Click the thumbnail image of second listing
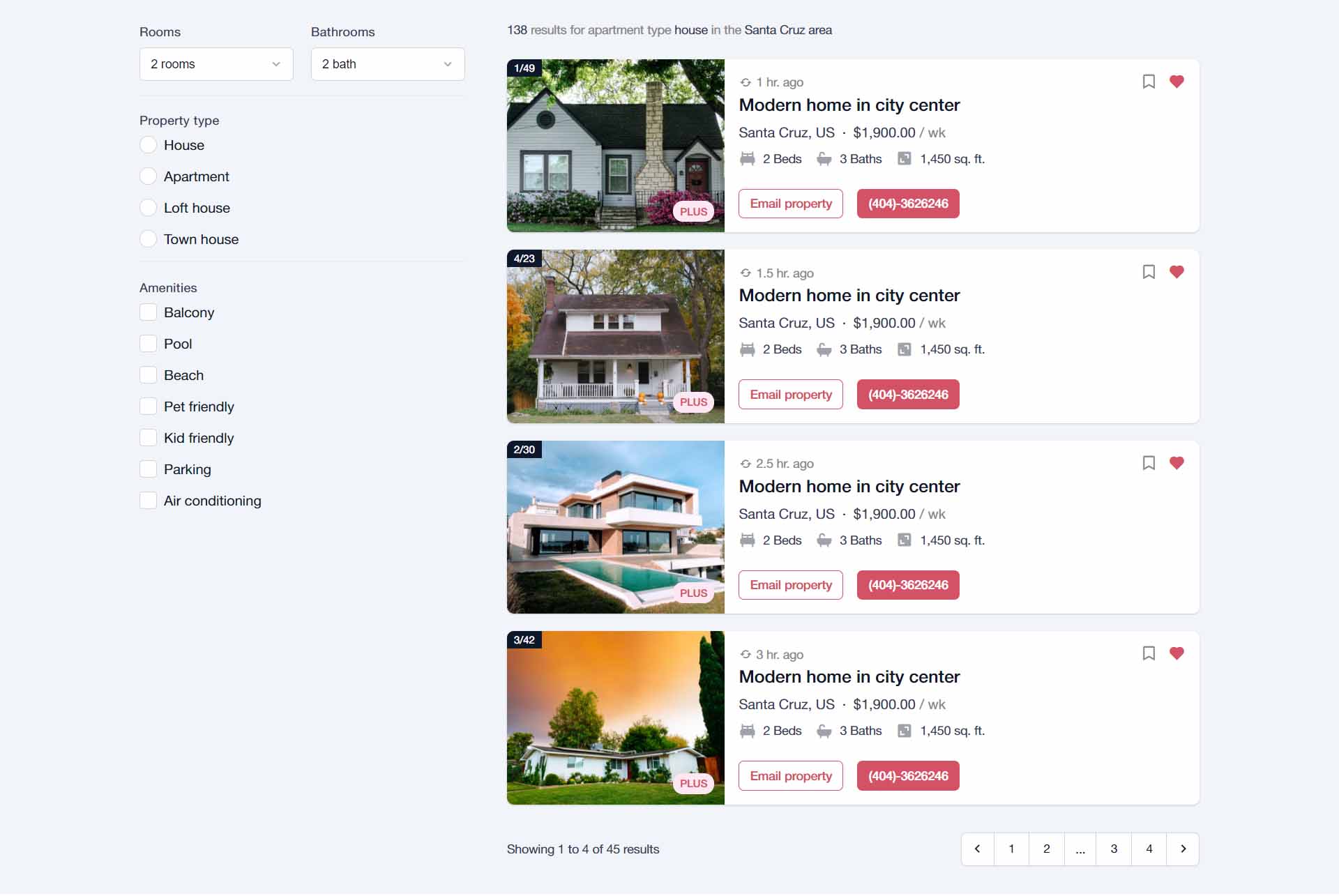 coord(616,336)
